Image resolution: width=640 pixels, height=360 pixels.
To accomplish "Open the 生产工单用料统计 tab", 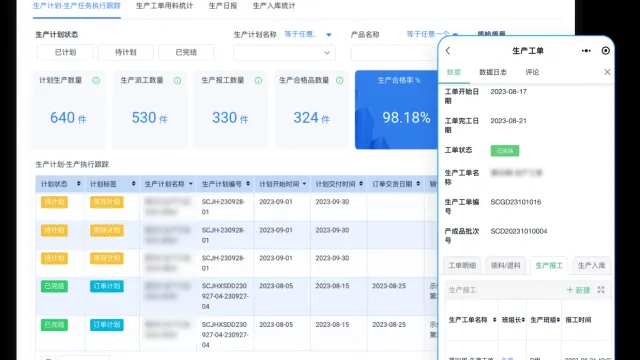I will [x=164, y=6].
